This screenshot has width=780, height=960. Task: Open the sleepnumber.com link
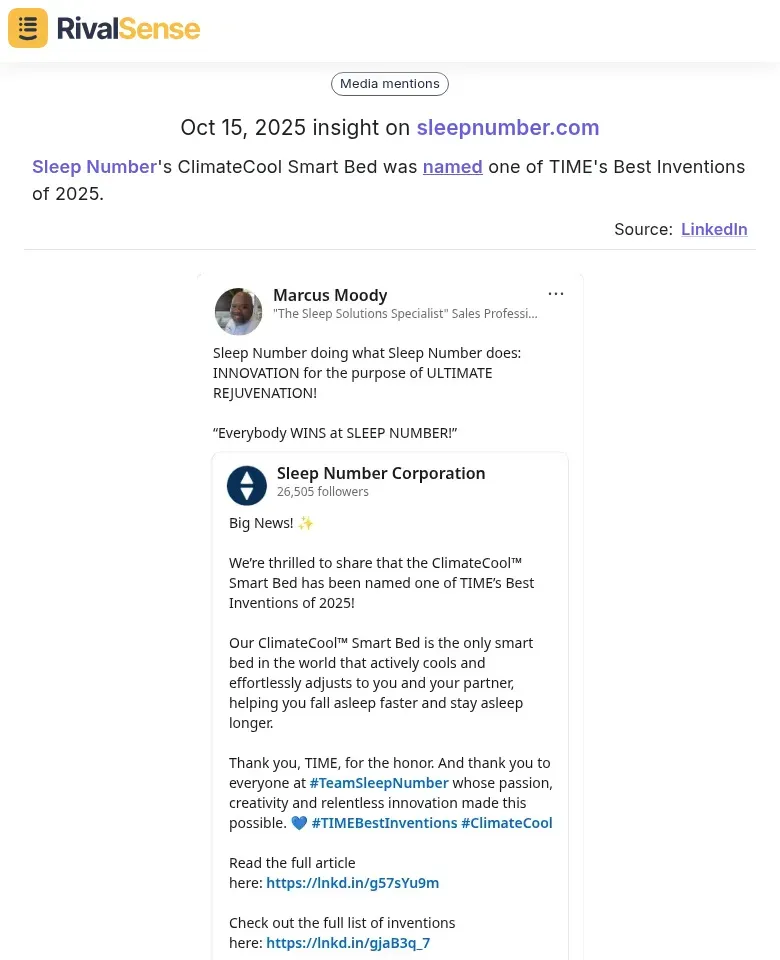508,128
